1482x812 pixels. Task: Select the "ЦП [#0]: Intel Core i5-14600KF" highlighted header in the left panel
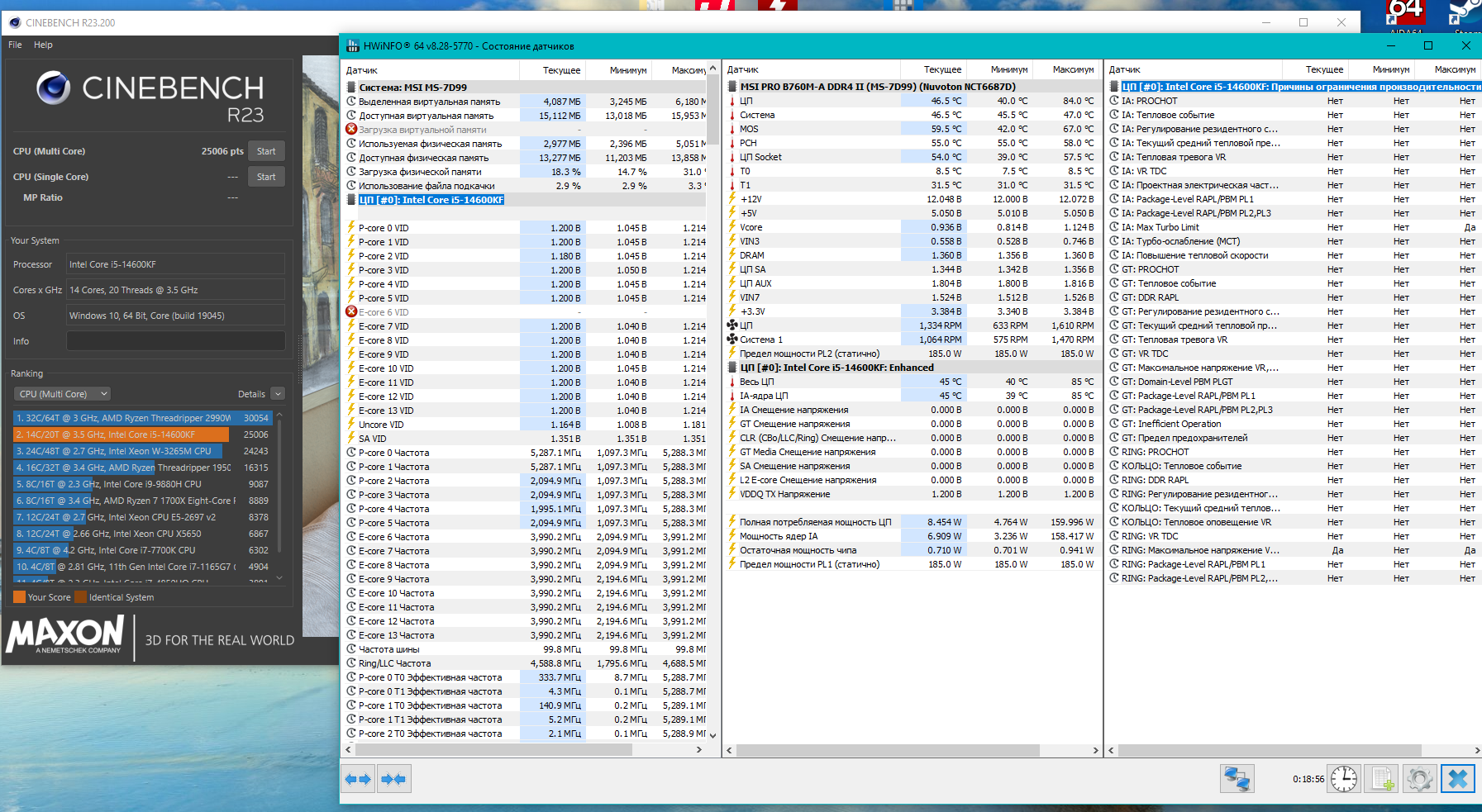pyautogui.click(x=431, y=200)
